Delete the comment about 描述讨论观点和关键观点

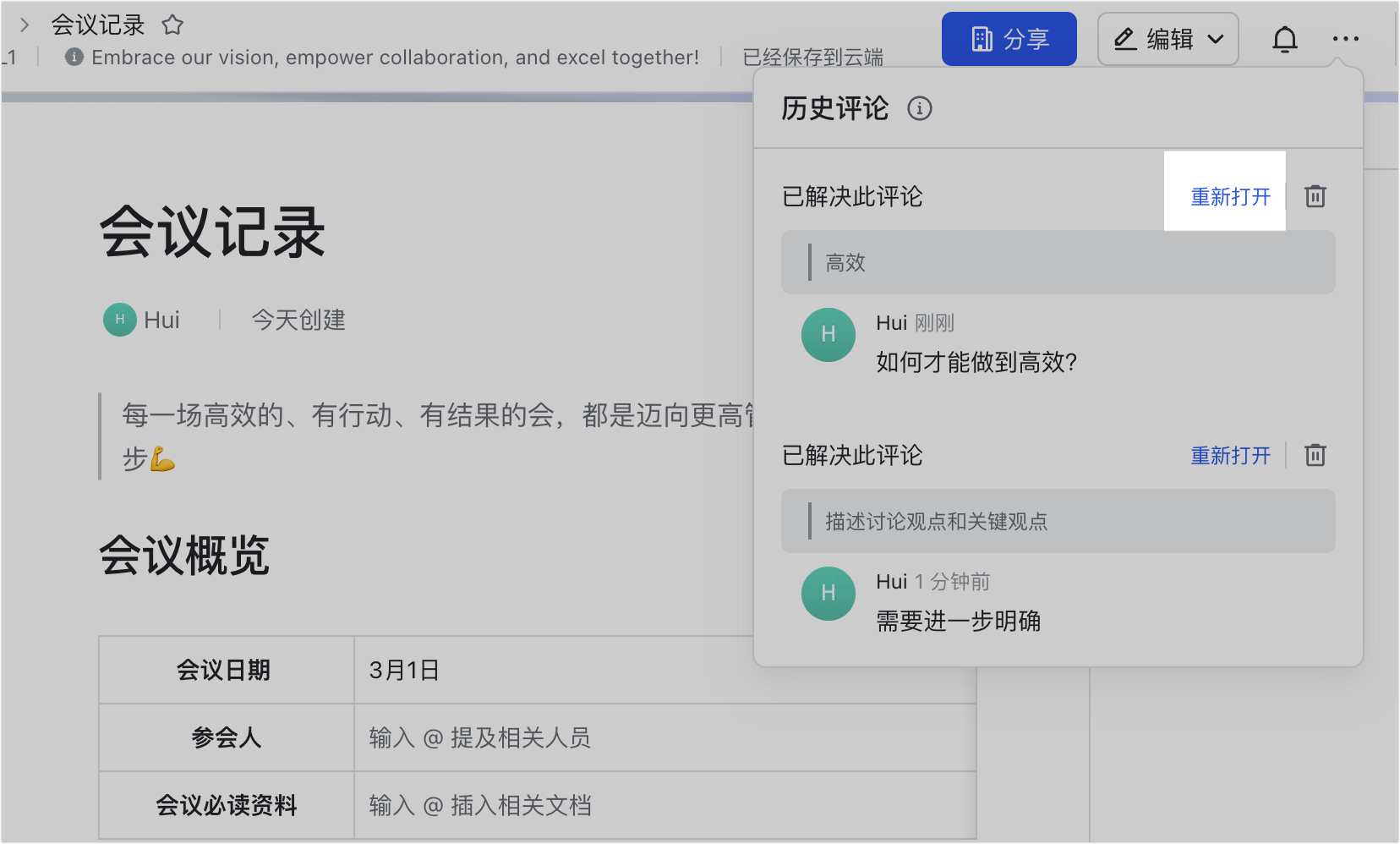point(1315,456)
